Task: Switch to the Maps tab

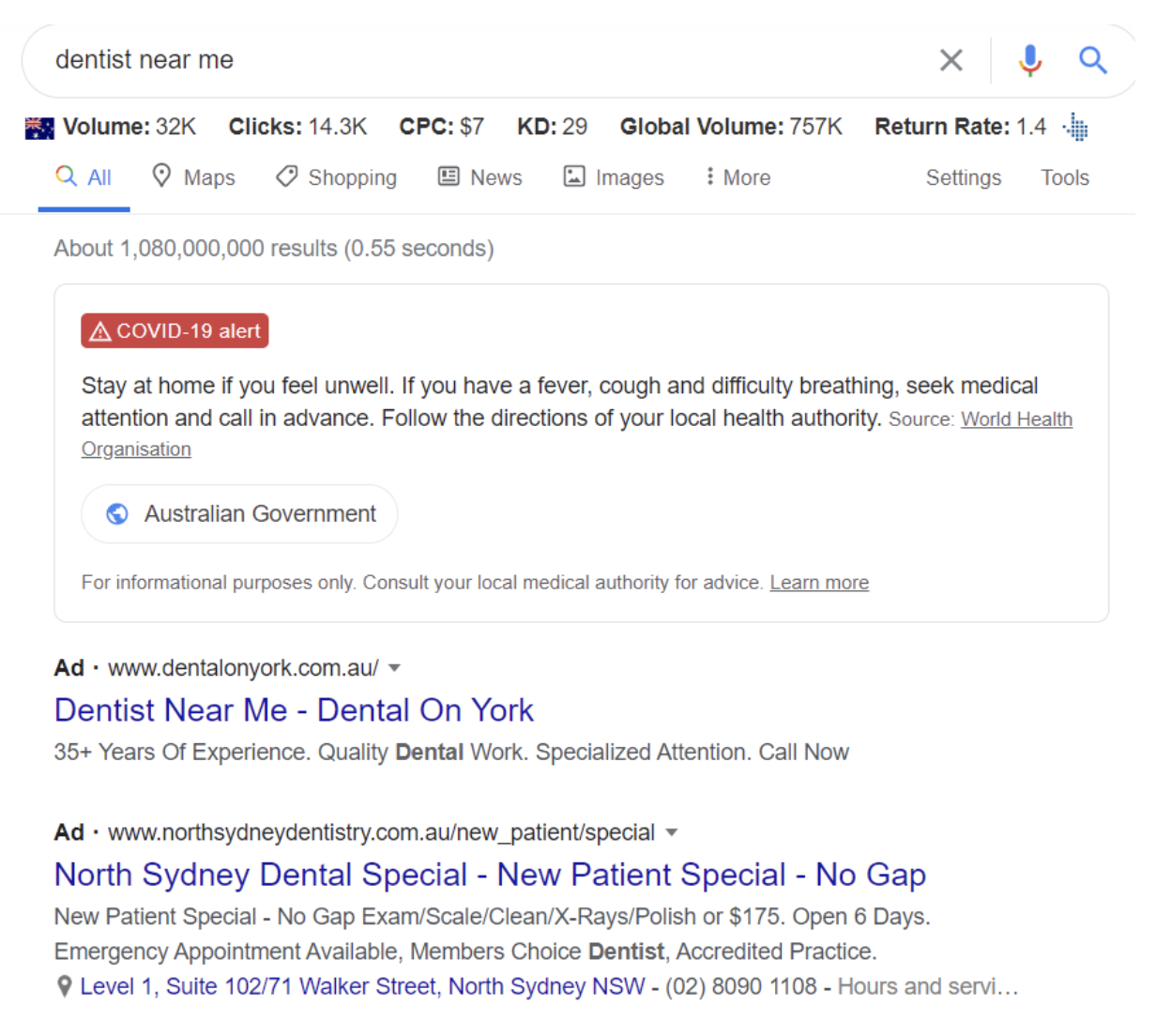Action: [x=194, y=177]
